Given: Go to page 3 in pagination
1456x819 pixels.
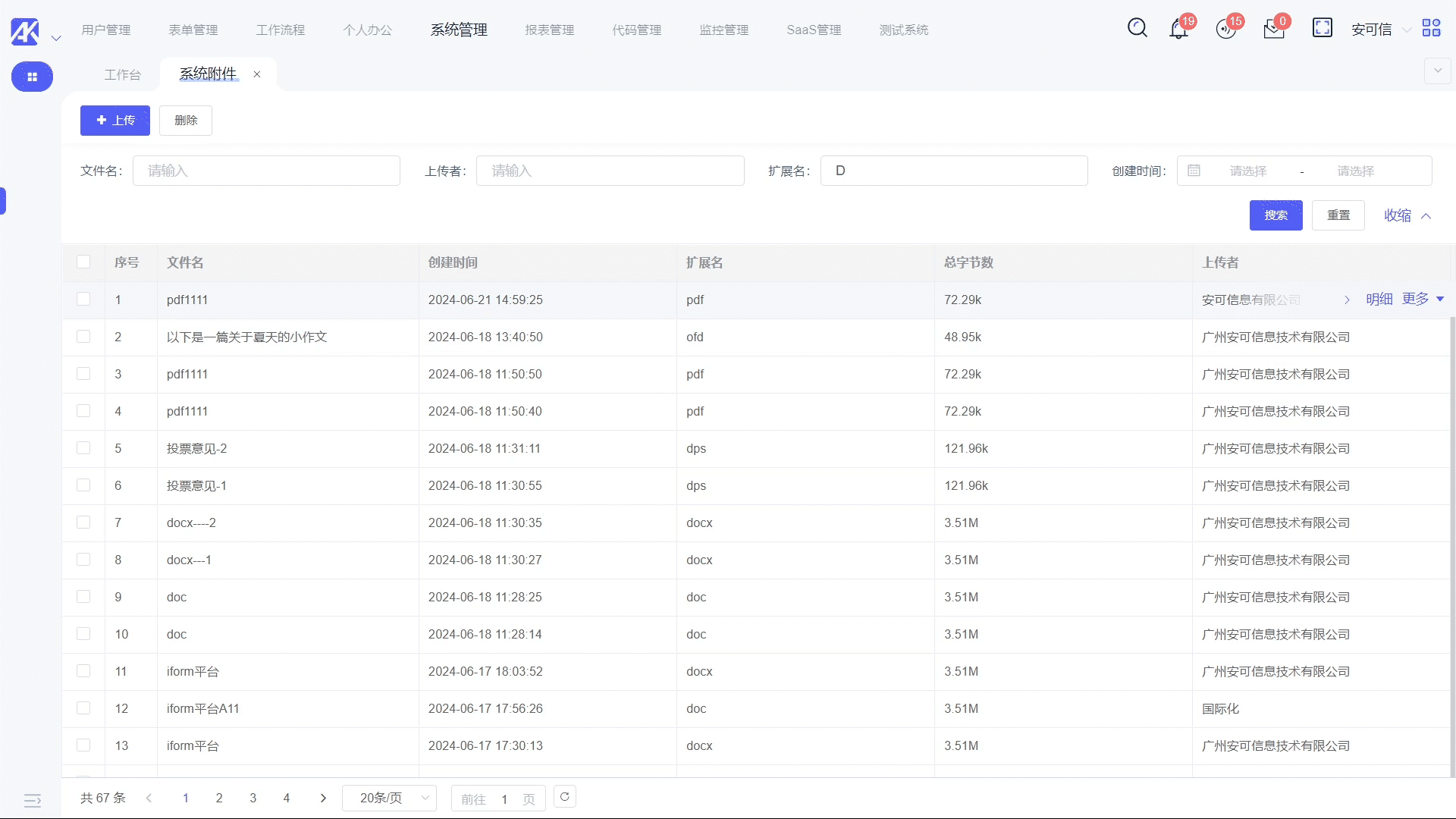Looking at the screenshot, I should pos(253,798).
